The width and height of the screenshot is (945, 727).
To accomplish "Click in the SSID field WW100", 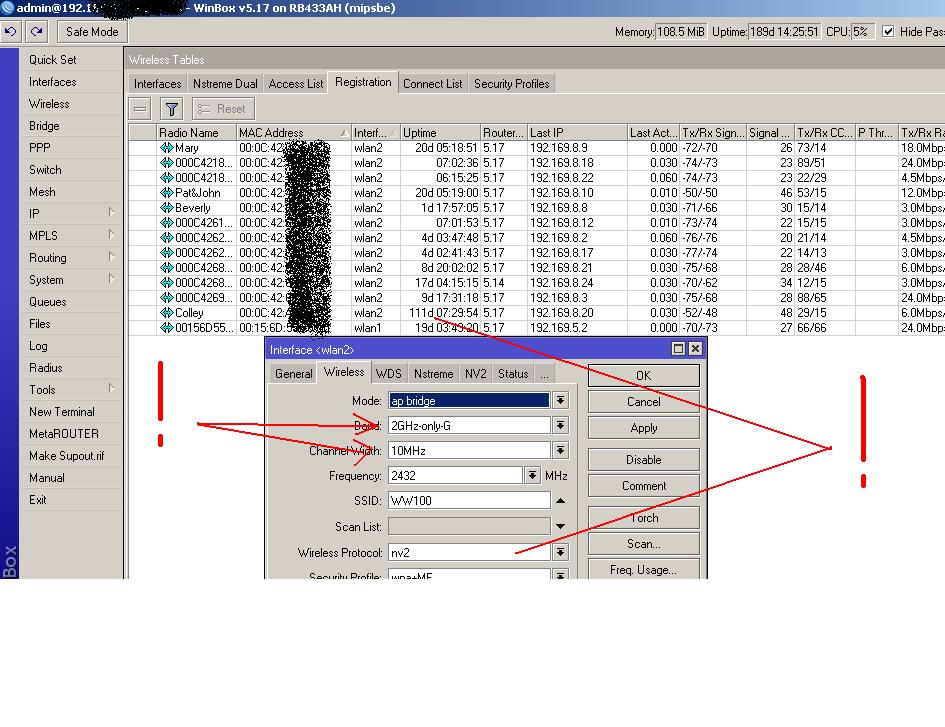I will [469, 500].
